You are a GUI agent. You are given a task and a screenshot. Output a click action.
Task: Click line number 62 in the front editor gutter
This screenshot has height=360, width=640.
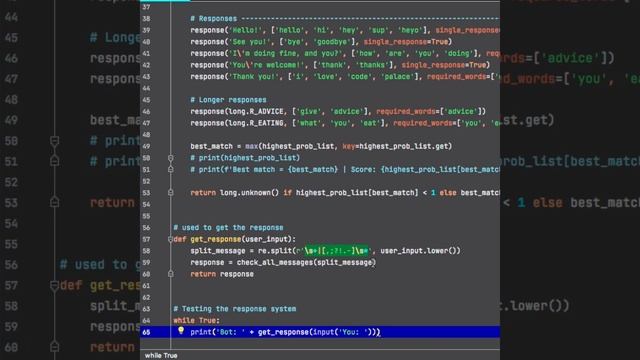point(146,298)
